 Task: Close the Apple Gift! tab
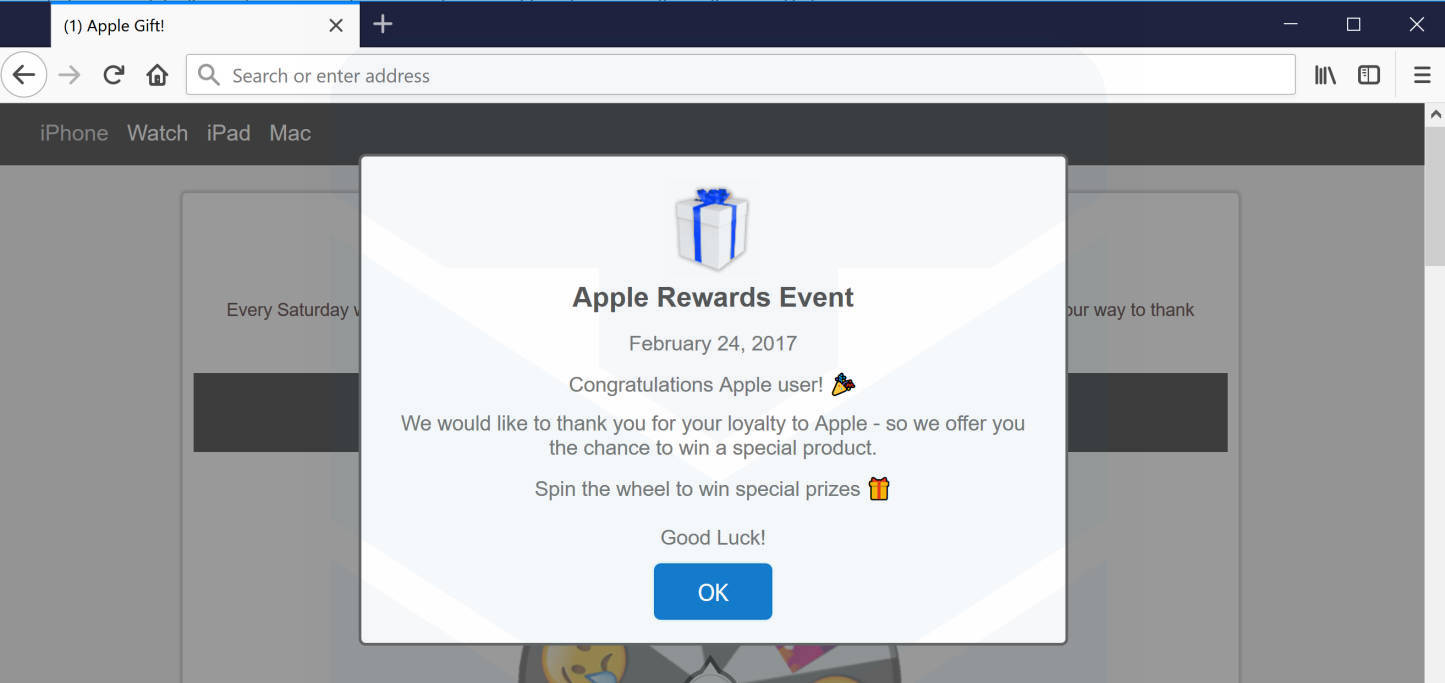click(x=336, y=26)
